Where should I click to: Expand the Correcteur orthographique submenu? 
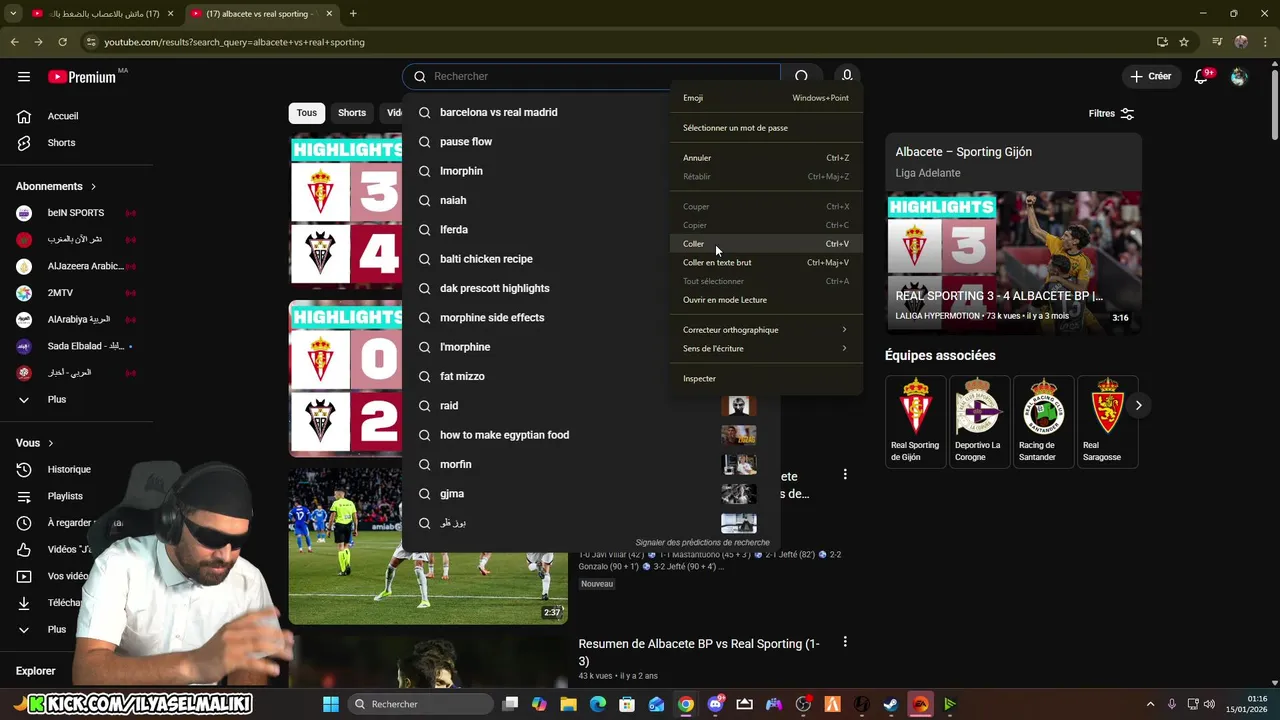coord(766,330)
